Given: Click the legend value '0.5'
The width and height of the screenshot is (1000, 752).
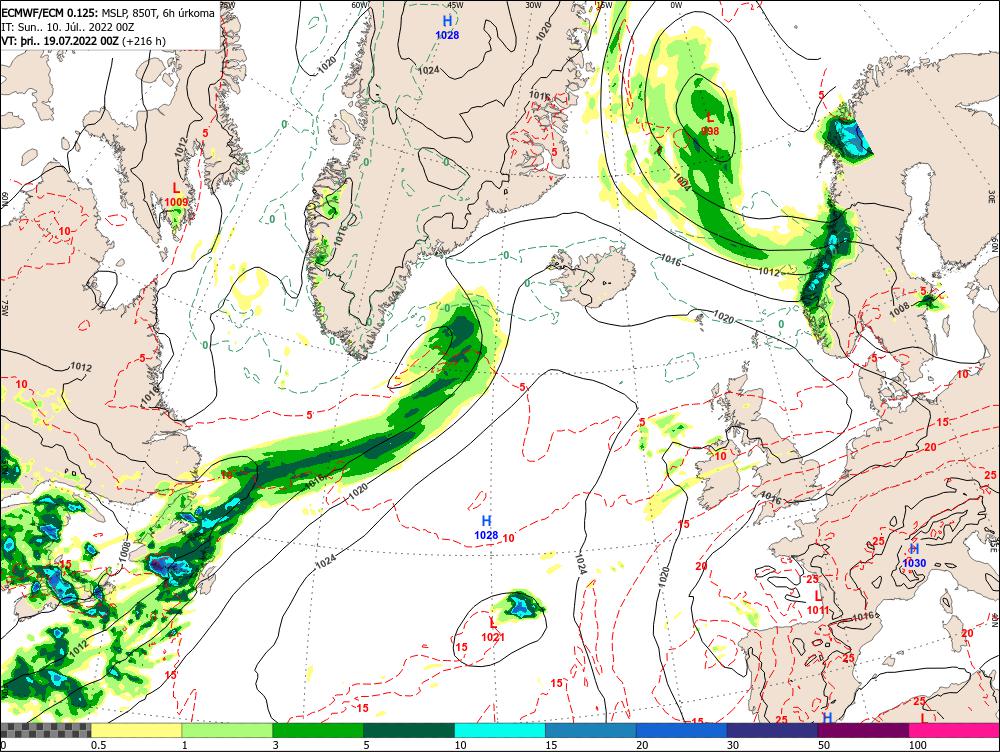Looking at the screenshot, I should click(x=98, y=745).
